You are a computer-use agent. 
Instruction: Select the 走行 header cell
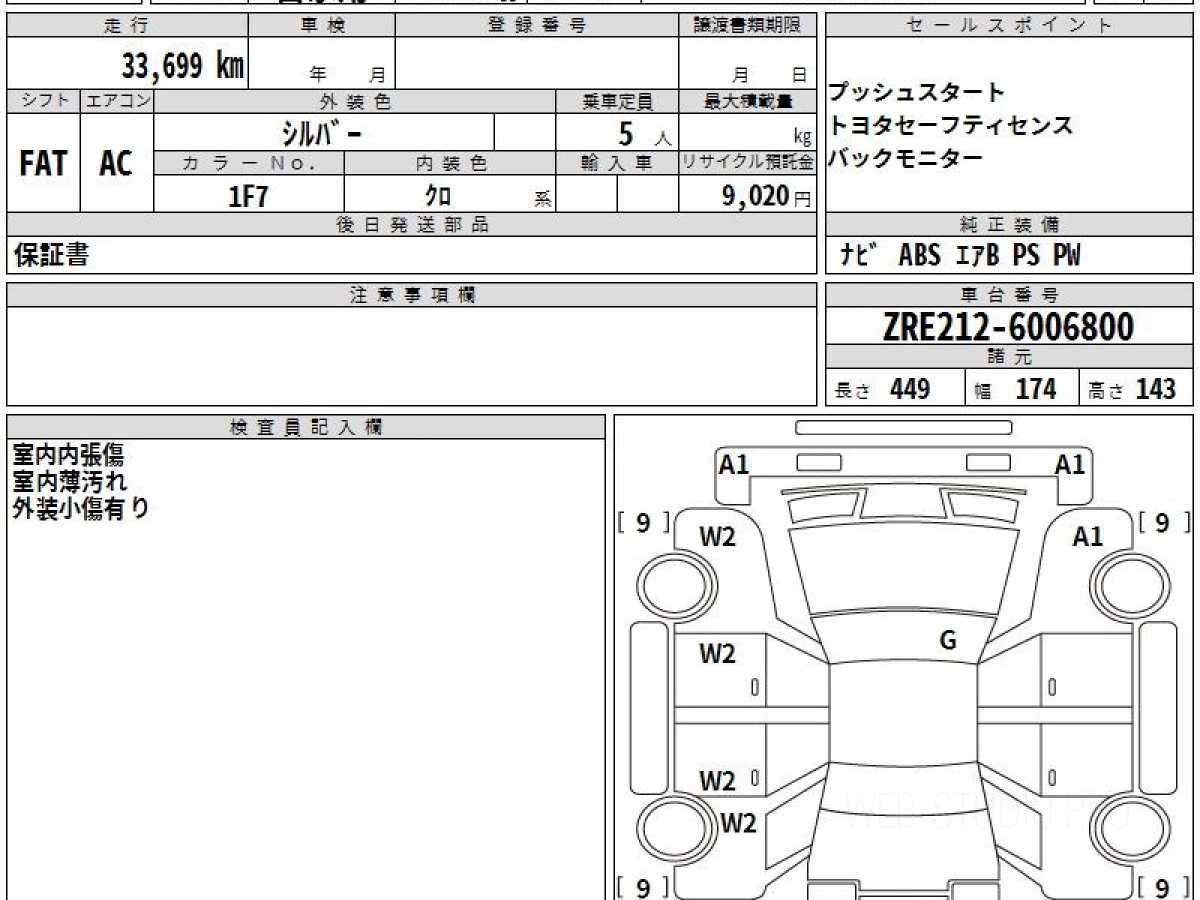tap(126, 26)
